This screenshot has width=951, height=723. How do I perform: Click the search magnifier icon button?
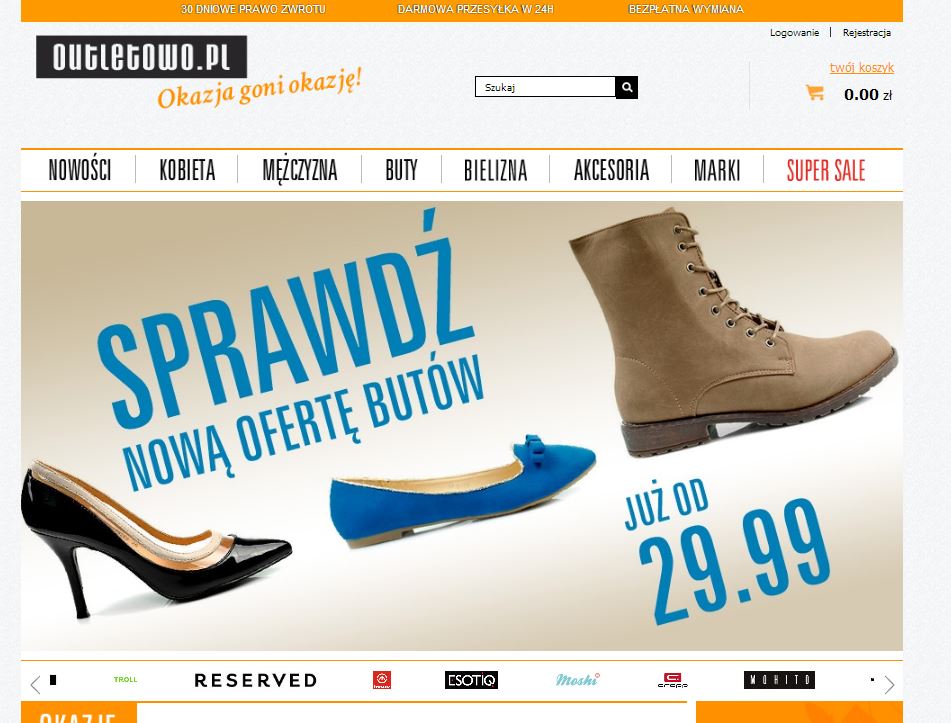point(627,87)
